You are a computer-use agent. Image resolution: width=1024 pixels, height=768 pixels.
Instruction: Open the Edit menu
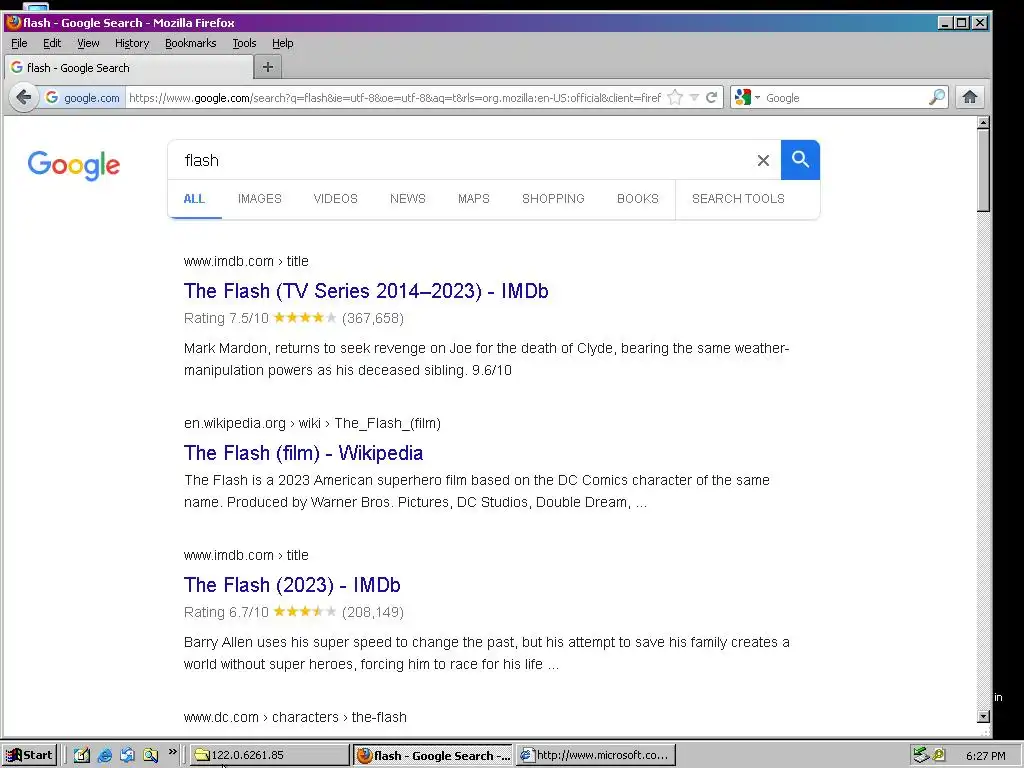(52, 43)
